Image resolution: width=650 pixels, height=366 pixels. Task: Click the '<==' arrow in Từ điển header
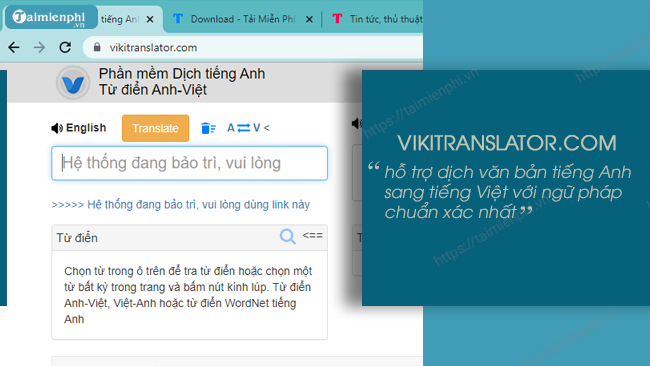(x=313, y=235)
